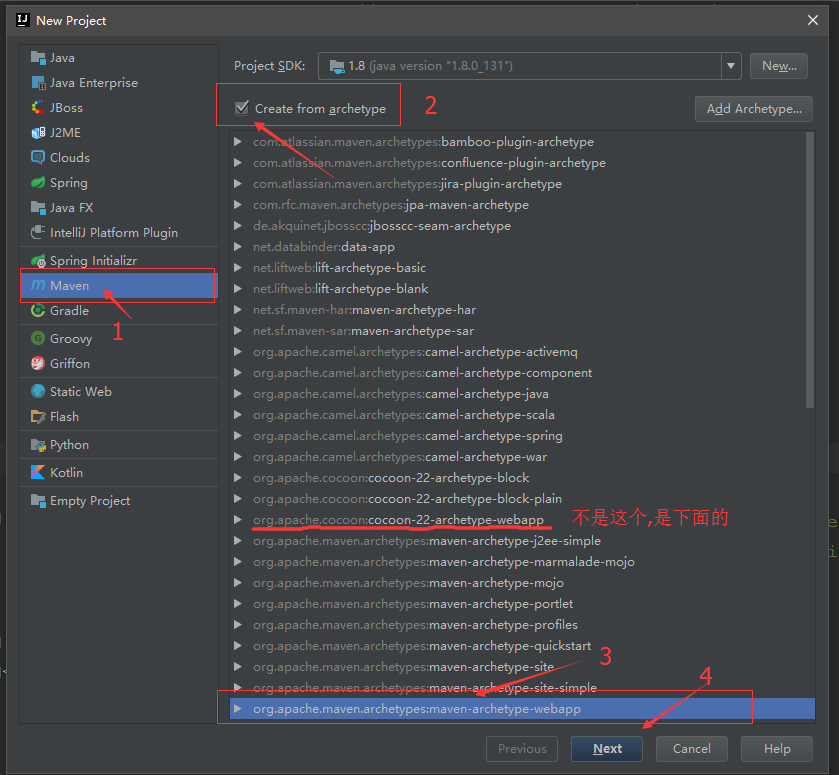Select Spring project type label
The height and width of the screenshot is (775, 839).
[x=68, y=183]
